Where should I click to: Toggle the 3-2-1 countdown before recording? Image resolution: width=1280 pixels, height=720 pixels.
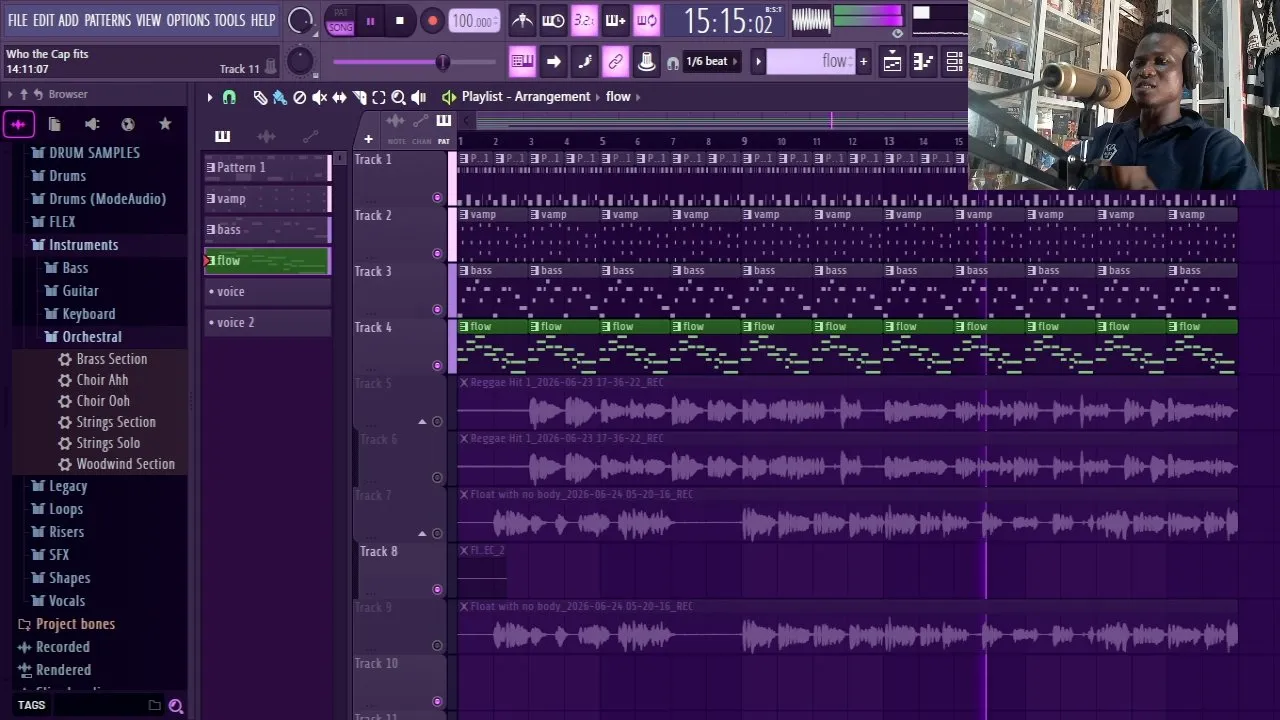pyautogui.click(x=584, y=20)
